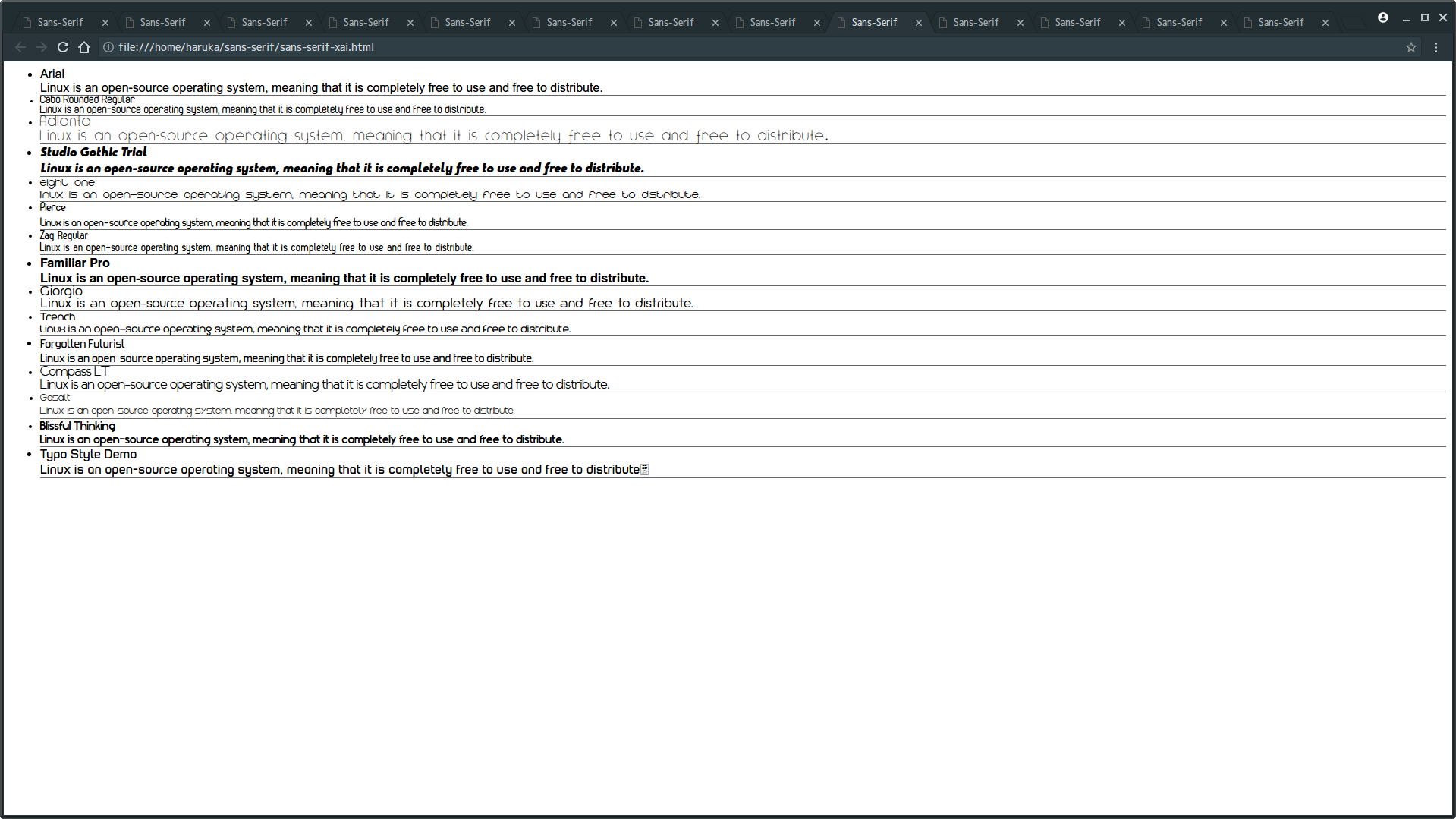Click the 'Zag Regular' font name
Viewport: 1456px width, 819px height.
pyautogui.click(x=64, y=235)
